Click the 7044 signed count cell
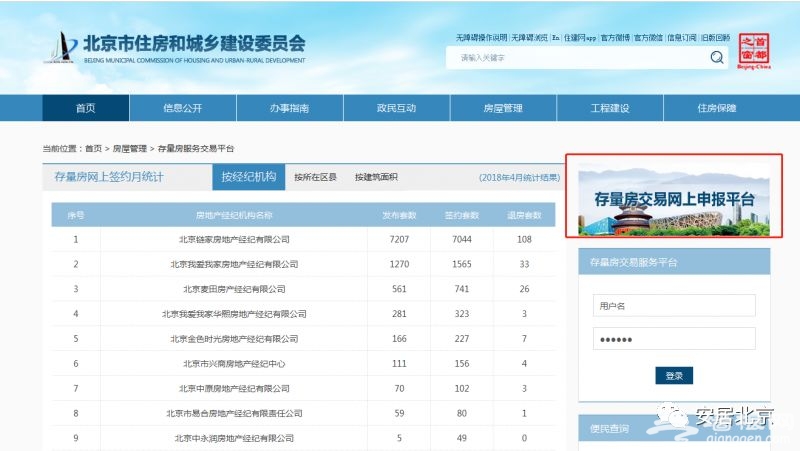 (462, 239)
